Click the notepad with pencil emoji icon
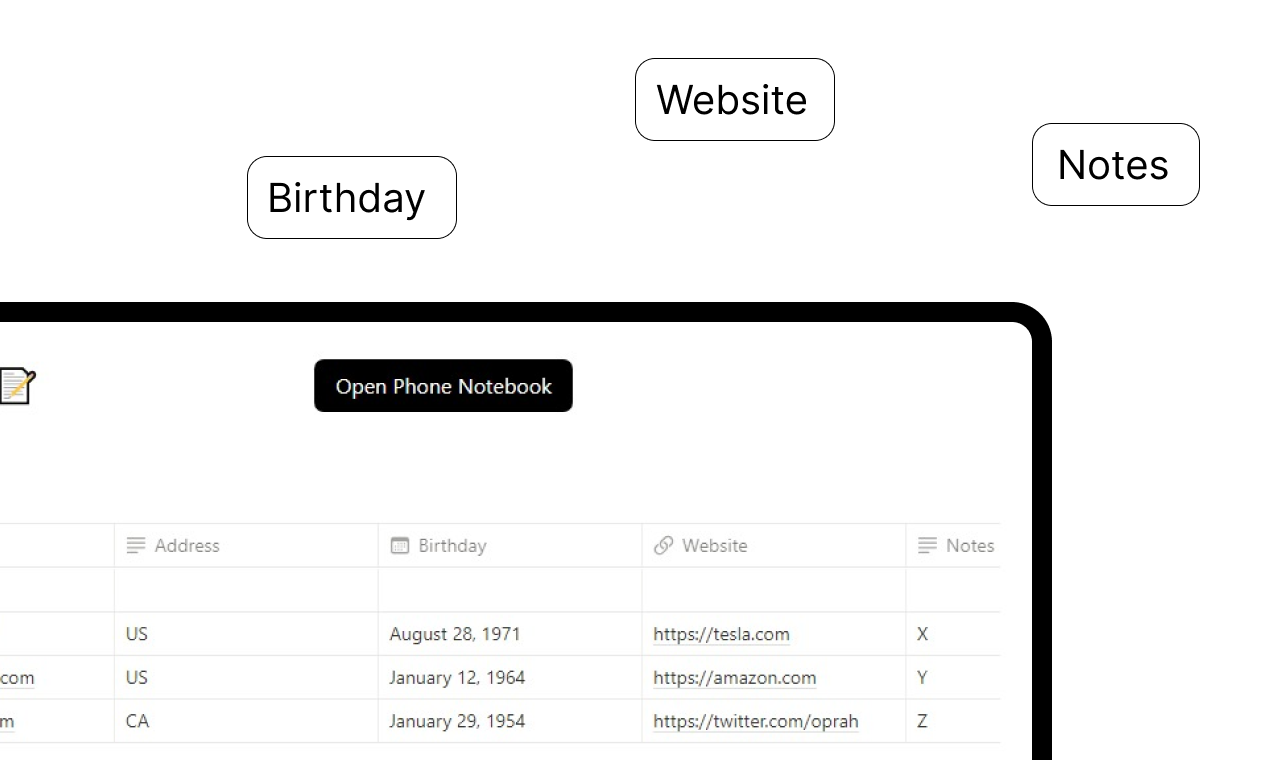 (17, 386)
